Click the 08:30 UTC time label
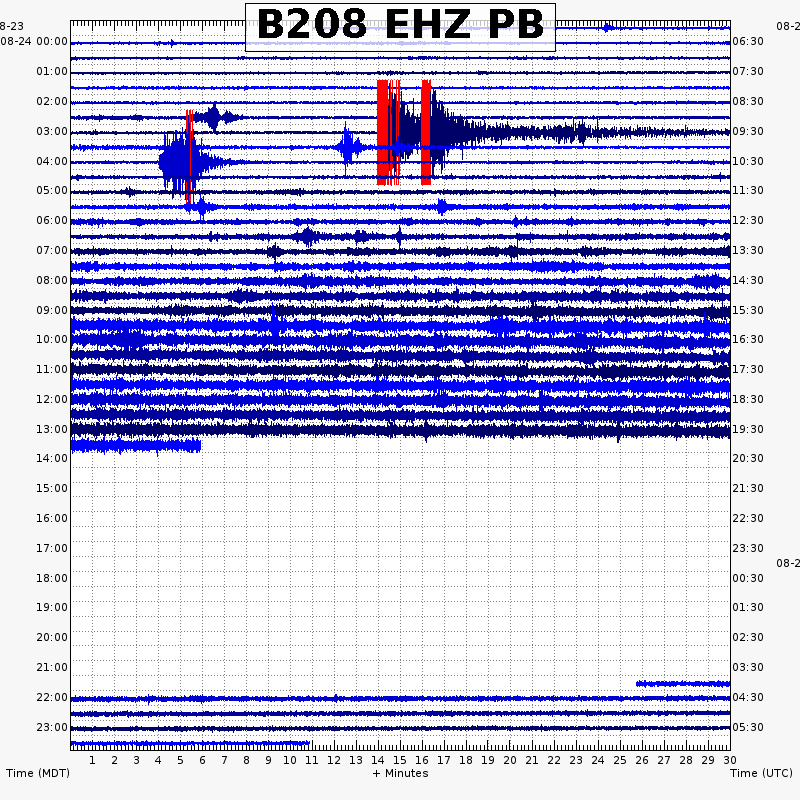 (x=748, y=102)
